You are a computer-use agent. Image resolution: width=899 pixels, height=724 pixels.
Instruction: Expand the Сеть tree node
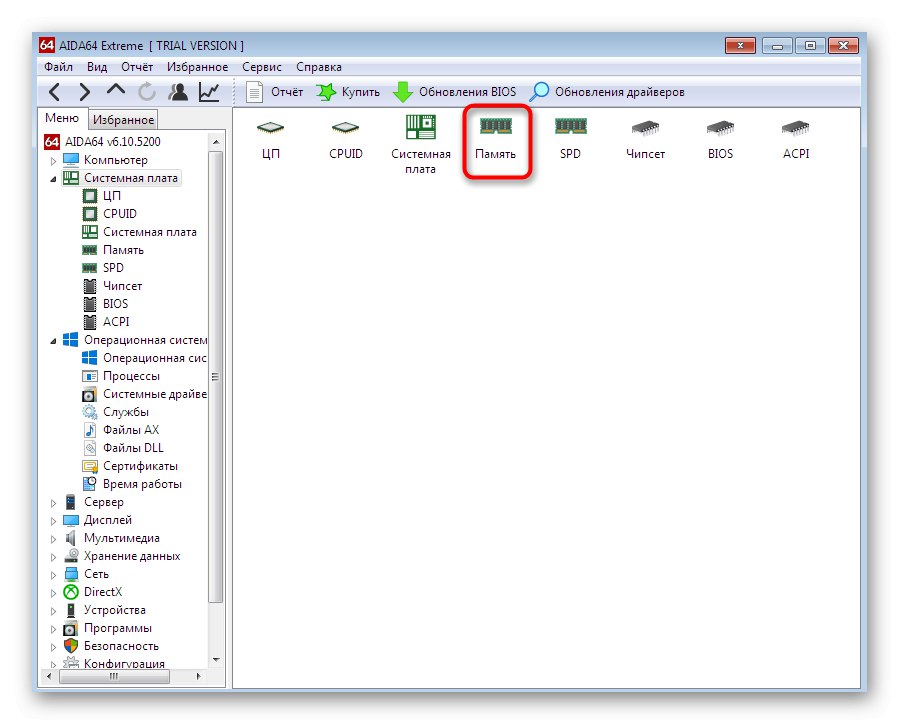(x=53, y=575)
